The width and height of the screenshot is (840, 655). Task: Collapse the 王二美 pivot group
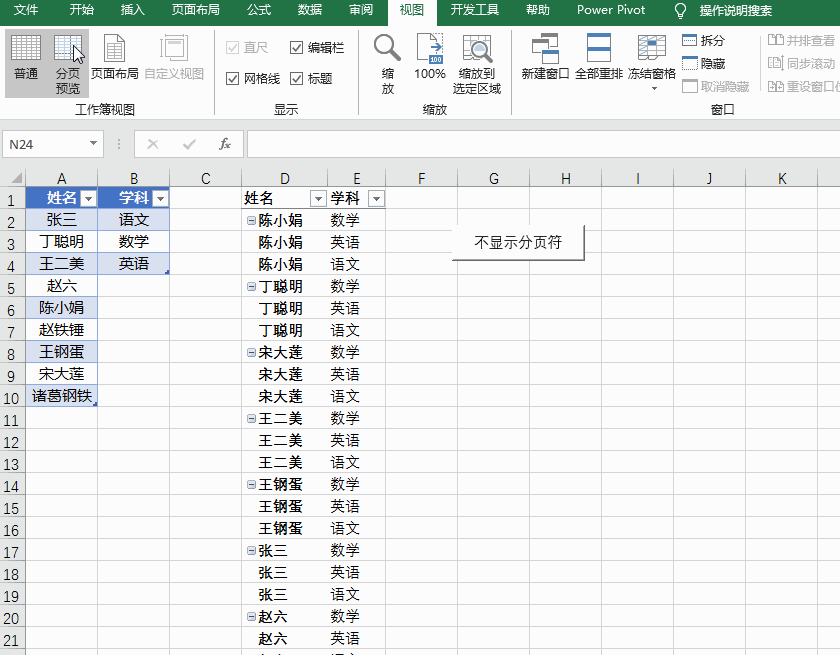coord(251,418)
